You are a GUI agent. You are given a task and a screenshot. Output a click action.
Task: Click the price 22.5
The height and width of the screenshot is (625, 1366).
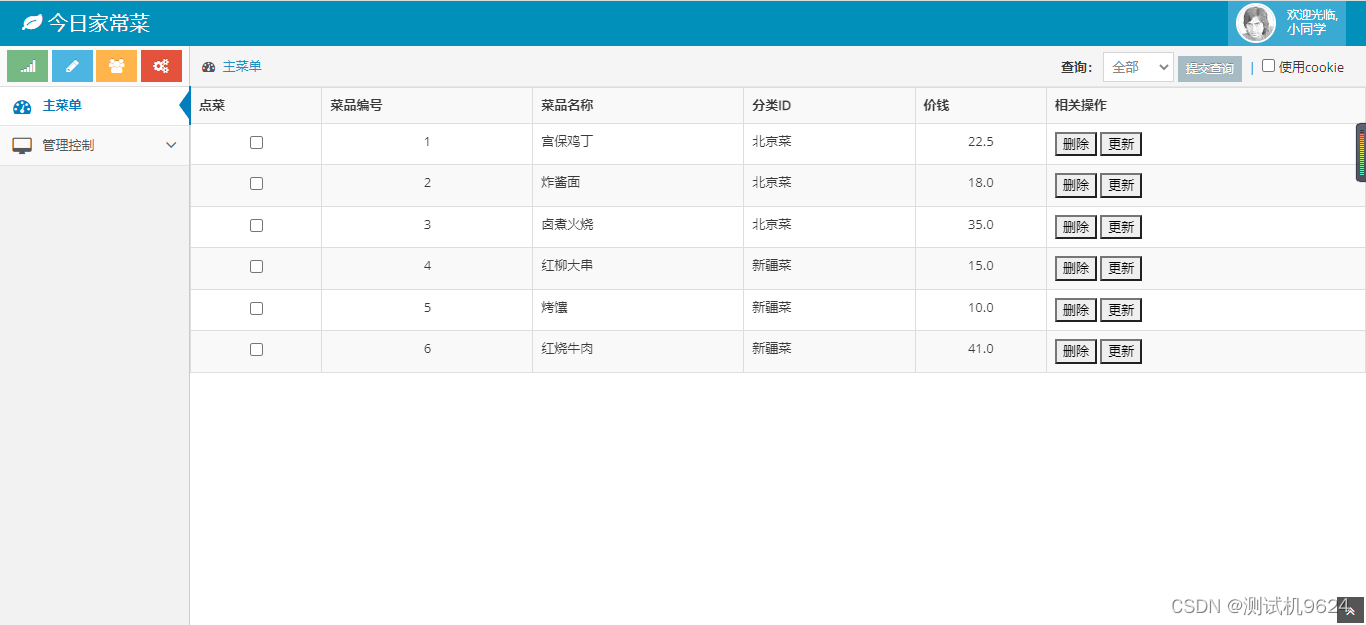click(981, 142)
